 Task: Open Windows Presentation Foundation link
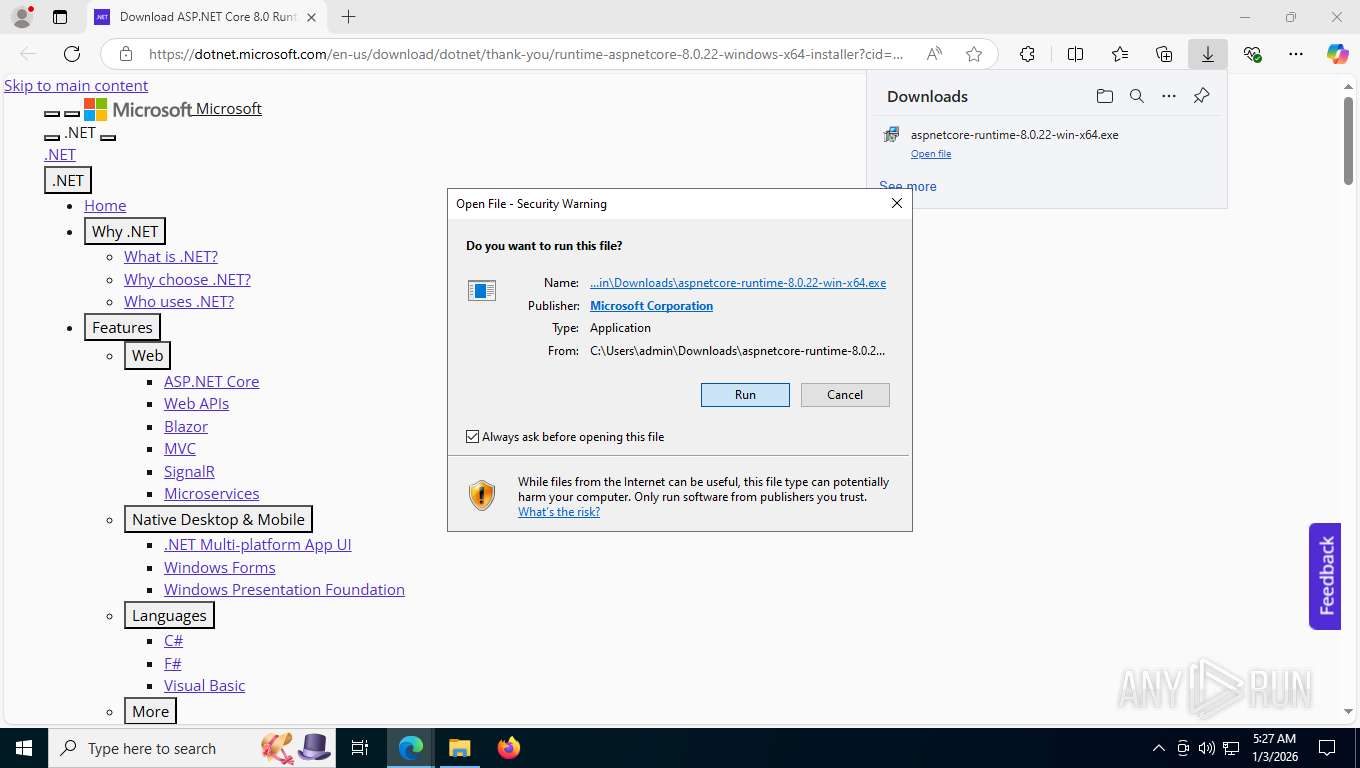tap(284, 589)
